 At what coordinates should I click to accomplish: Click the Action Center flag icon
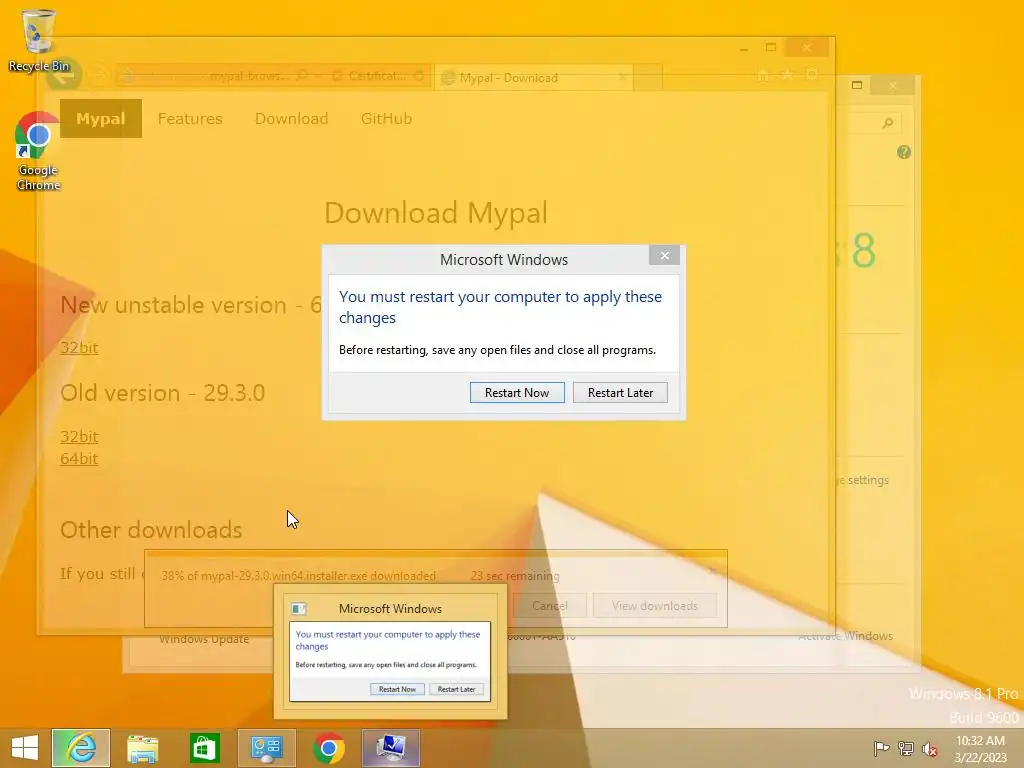pyautogui.click(x=881, y=748)
